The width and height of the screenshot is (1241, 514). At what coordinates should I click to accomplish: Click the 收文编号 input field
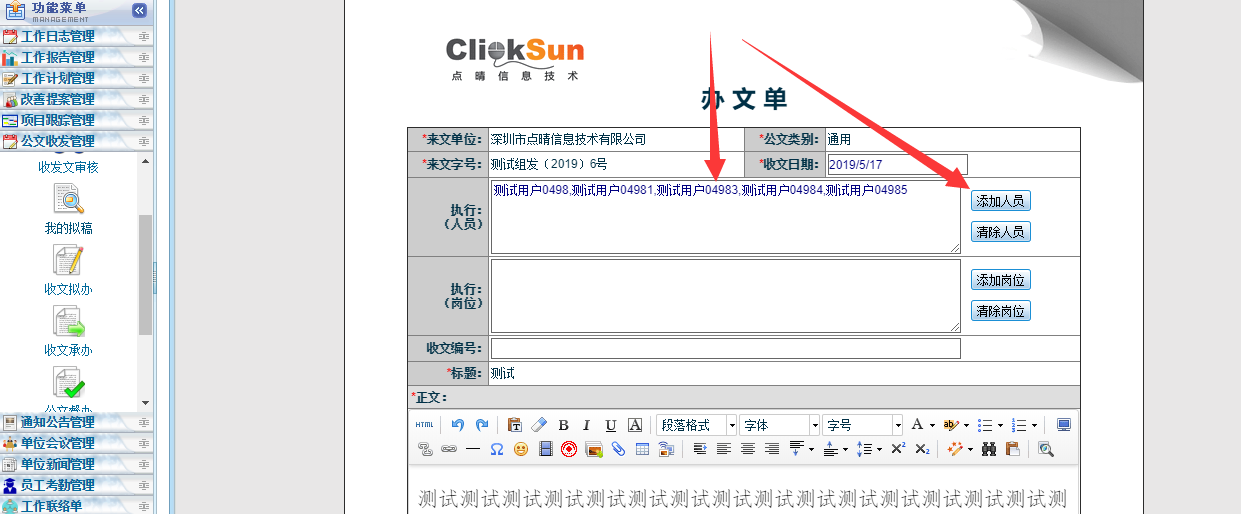725,348
